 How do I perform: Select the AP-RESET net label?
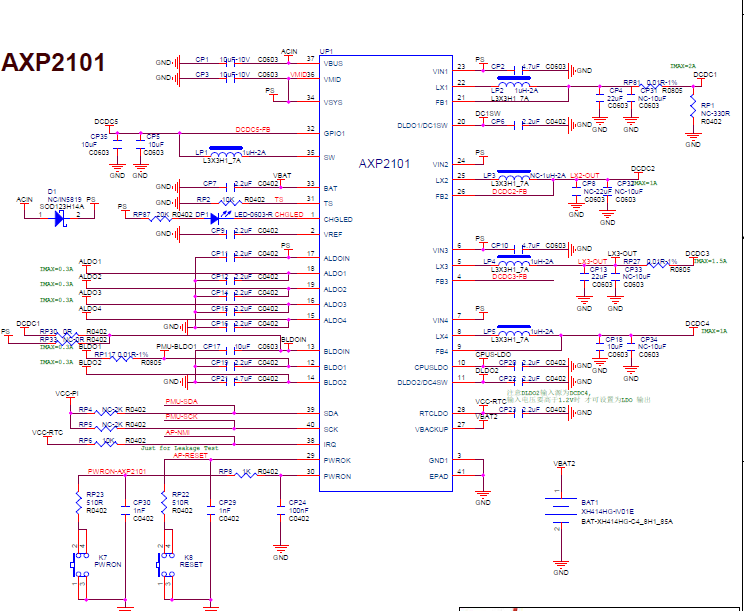[x=190, y=455]
